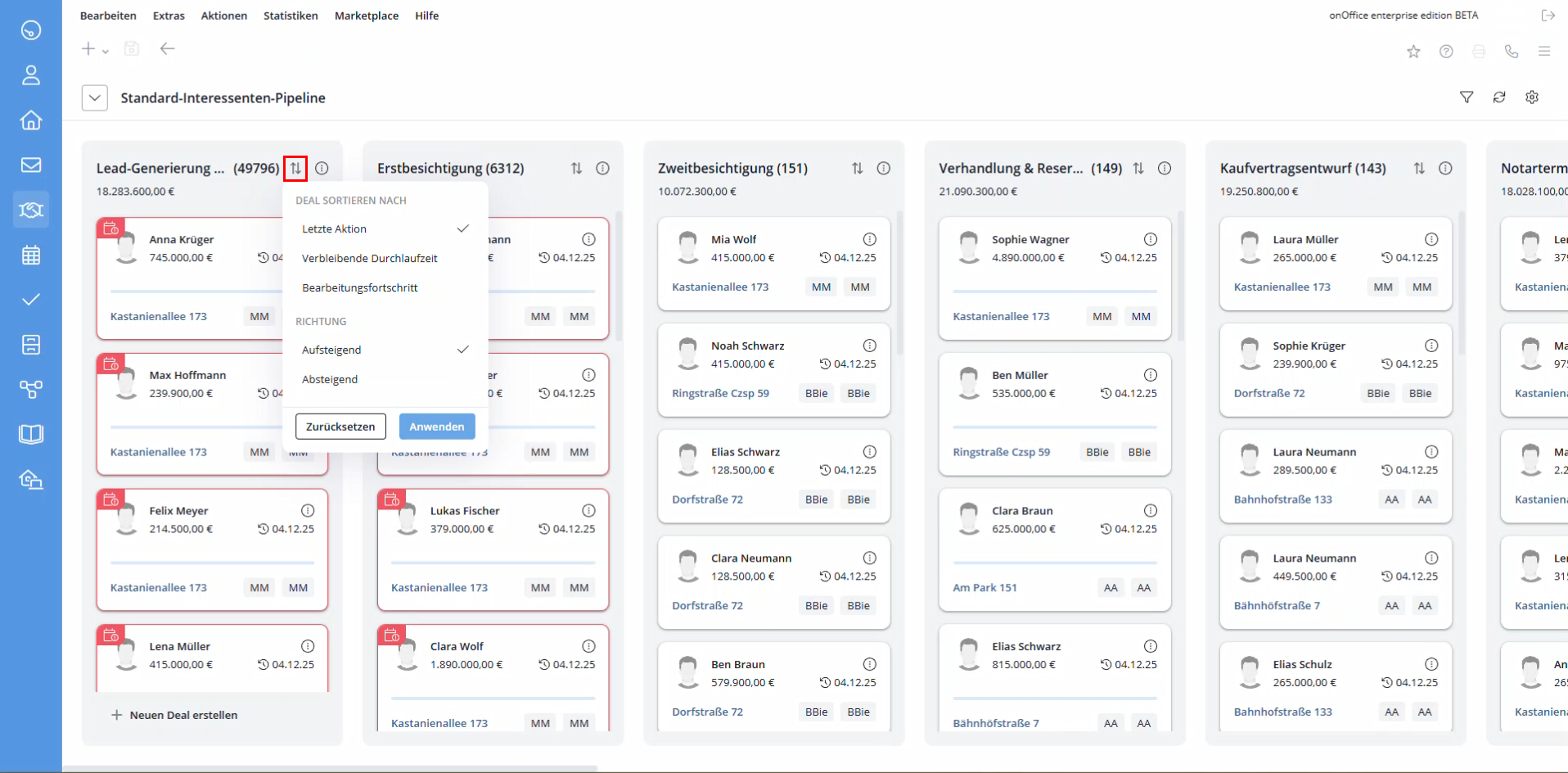Click the Zurücksetzen button

pos(340,427)
